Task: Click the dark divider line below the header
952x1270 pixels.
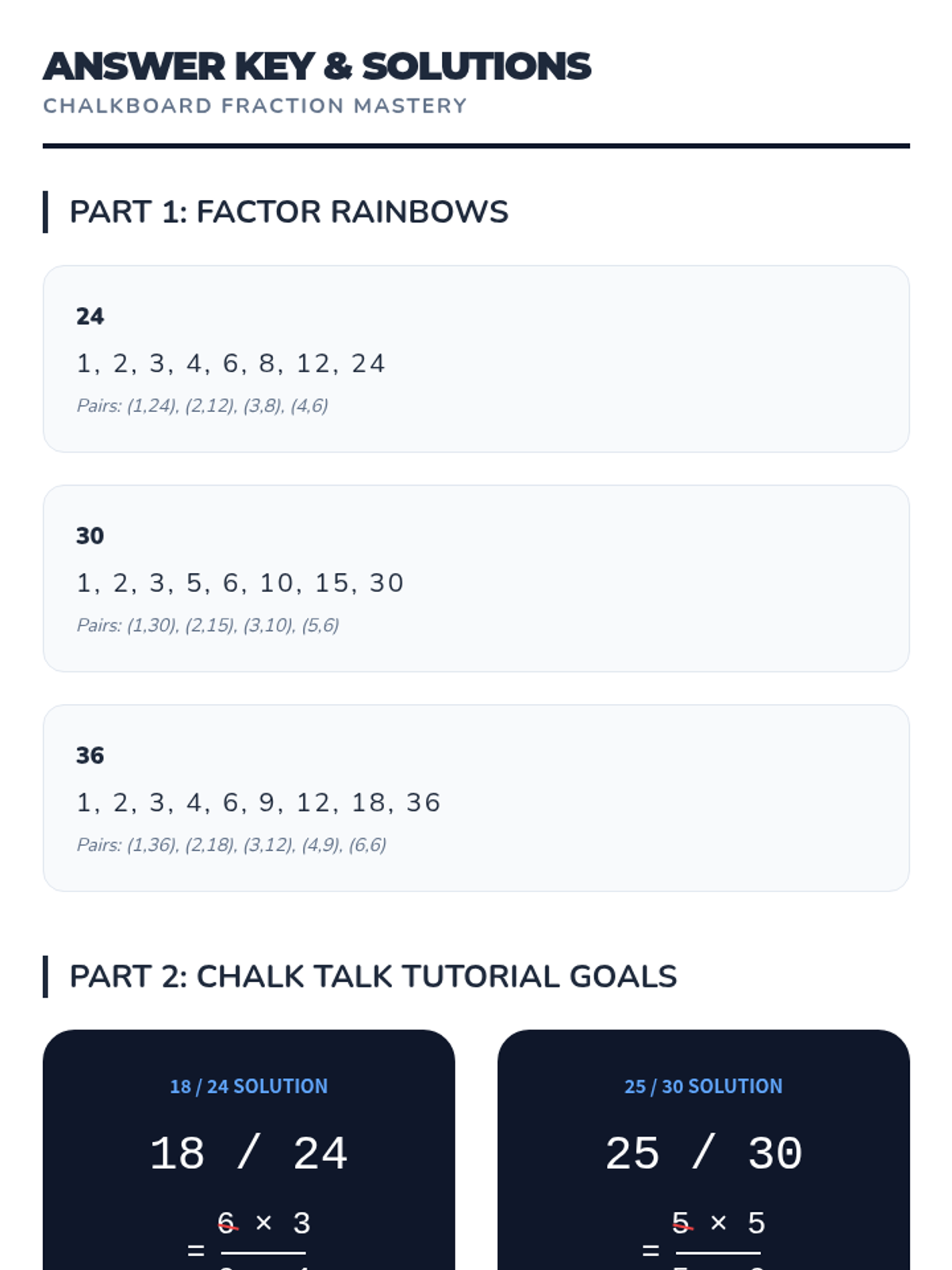Action: point(476,146)
